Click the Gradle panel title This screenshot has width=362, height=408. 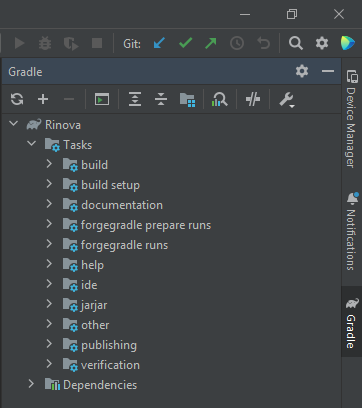25,72
